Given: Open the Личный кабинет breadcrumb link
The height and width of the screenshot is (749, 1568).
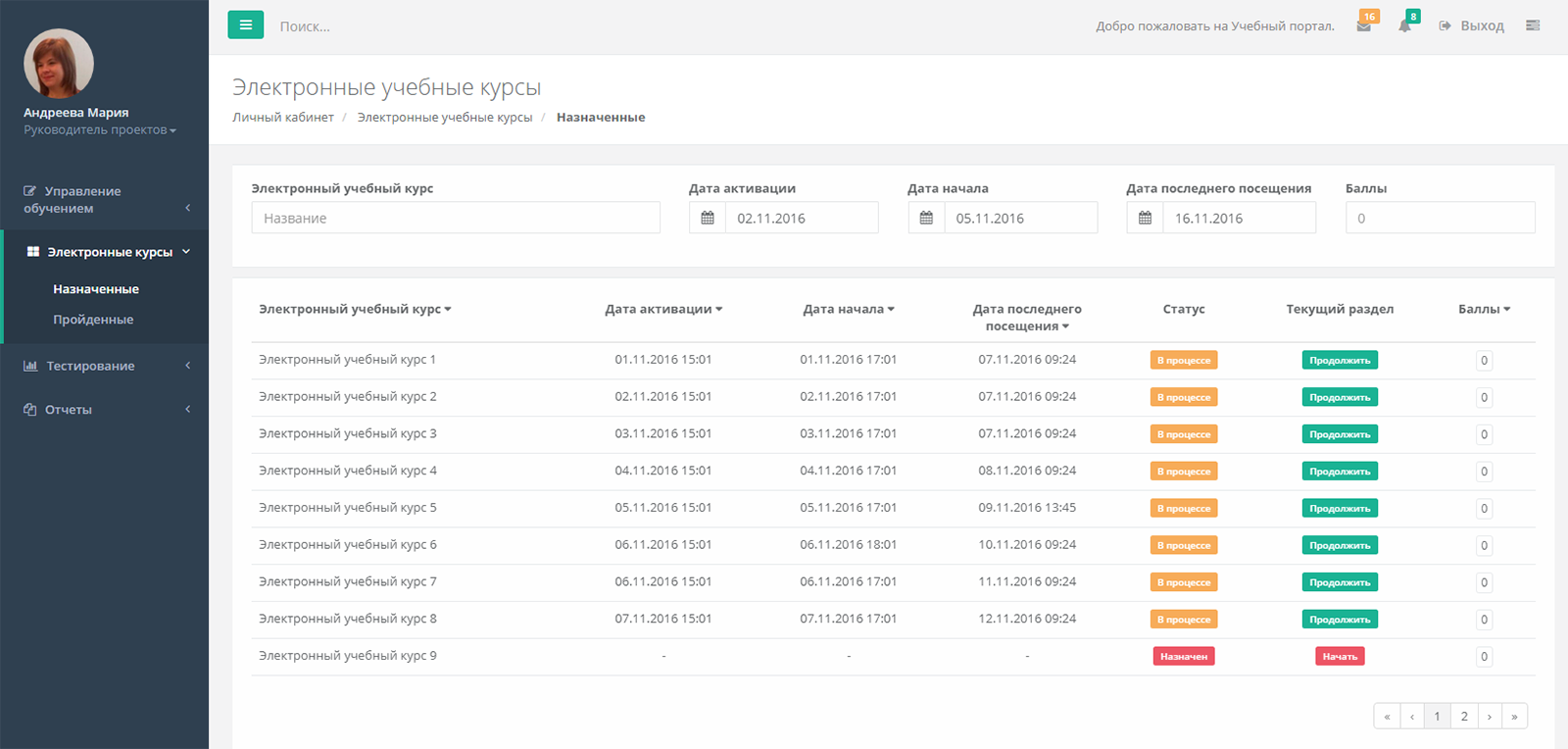Looking at the screenshot, I should pyautogui.click(x=283, y=118).
